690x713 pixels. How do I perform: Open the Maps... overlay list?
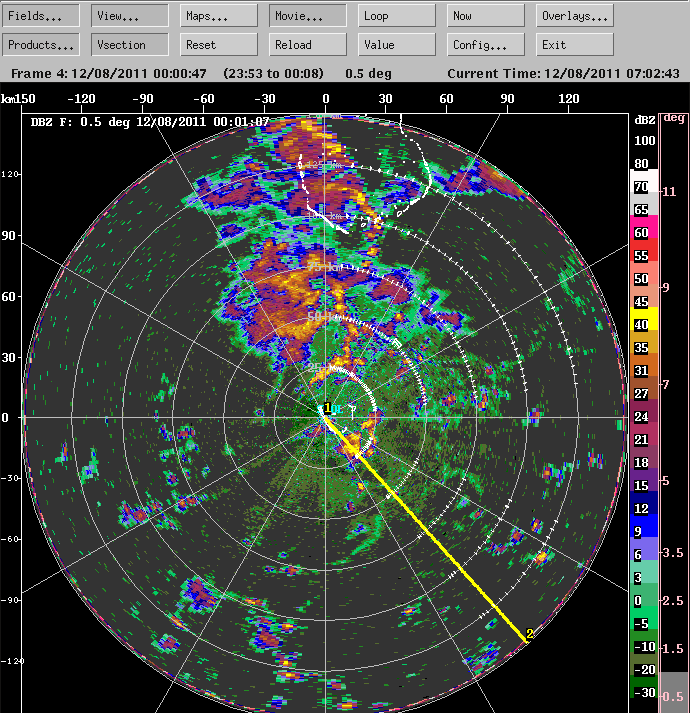coord(219,16)
